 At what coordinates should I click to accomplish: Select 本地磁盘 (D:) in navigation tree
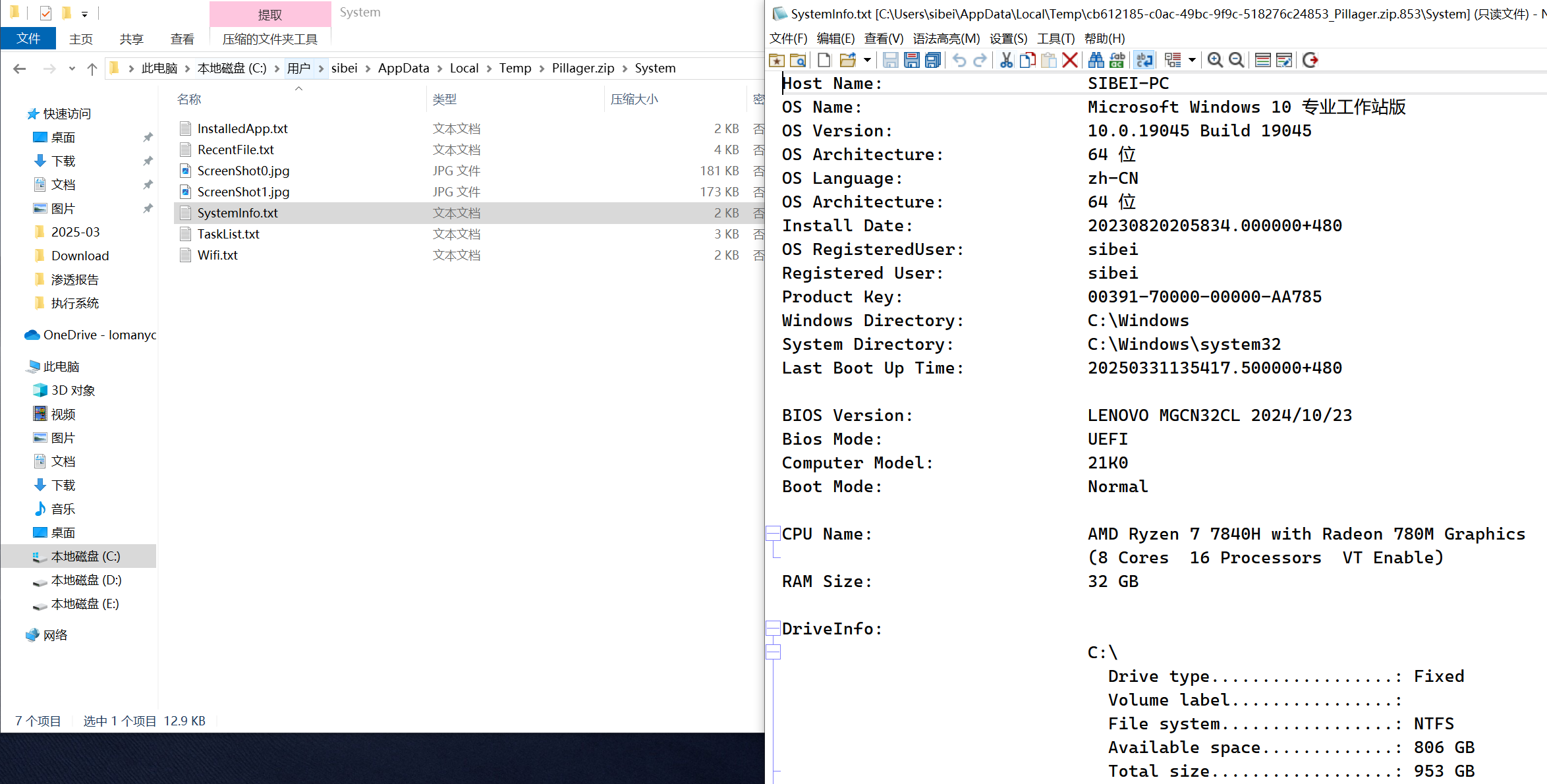pyautogui.click(x=86, y=580)
